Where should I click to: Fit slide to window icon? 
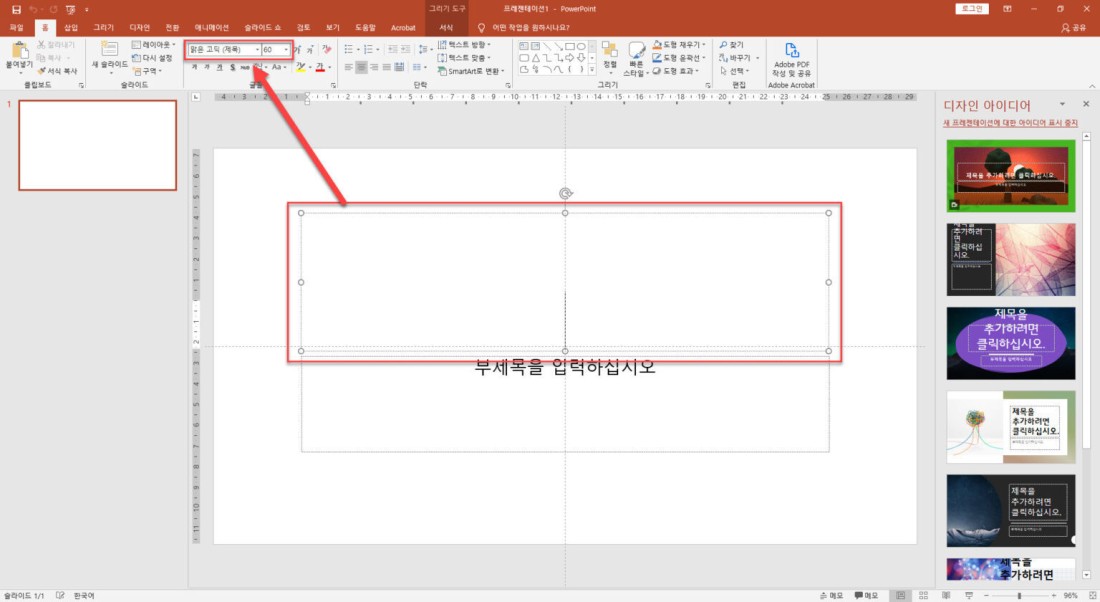click(1092, 595)
